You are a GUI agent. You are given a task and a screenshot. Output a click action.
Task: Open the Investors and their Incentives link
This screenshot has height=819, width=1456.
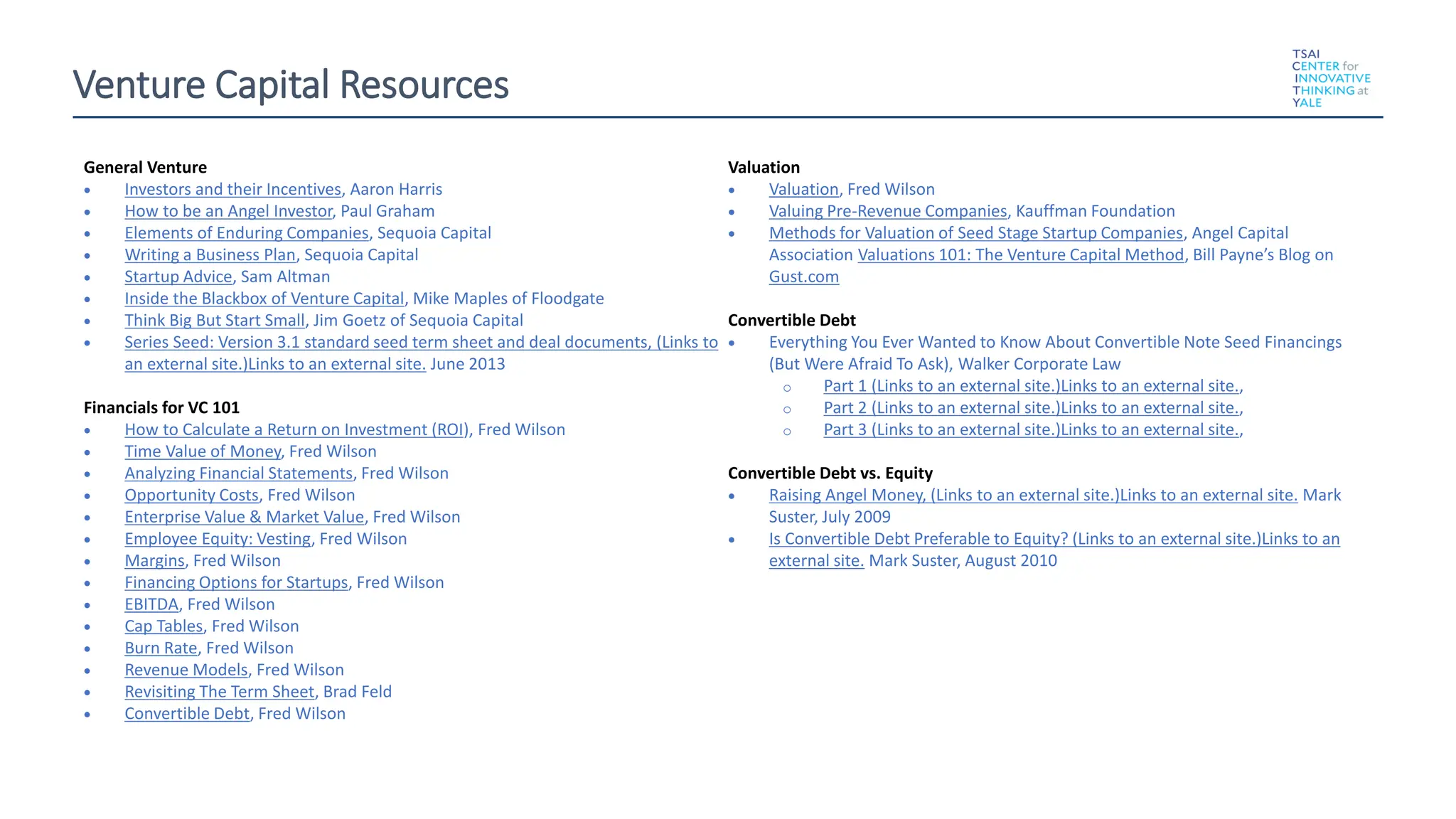[232, 189]
